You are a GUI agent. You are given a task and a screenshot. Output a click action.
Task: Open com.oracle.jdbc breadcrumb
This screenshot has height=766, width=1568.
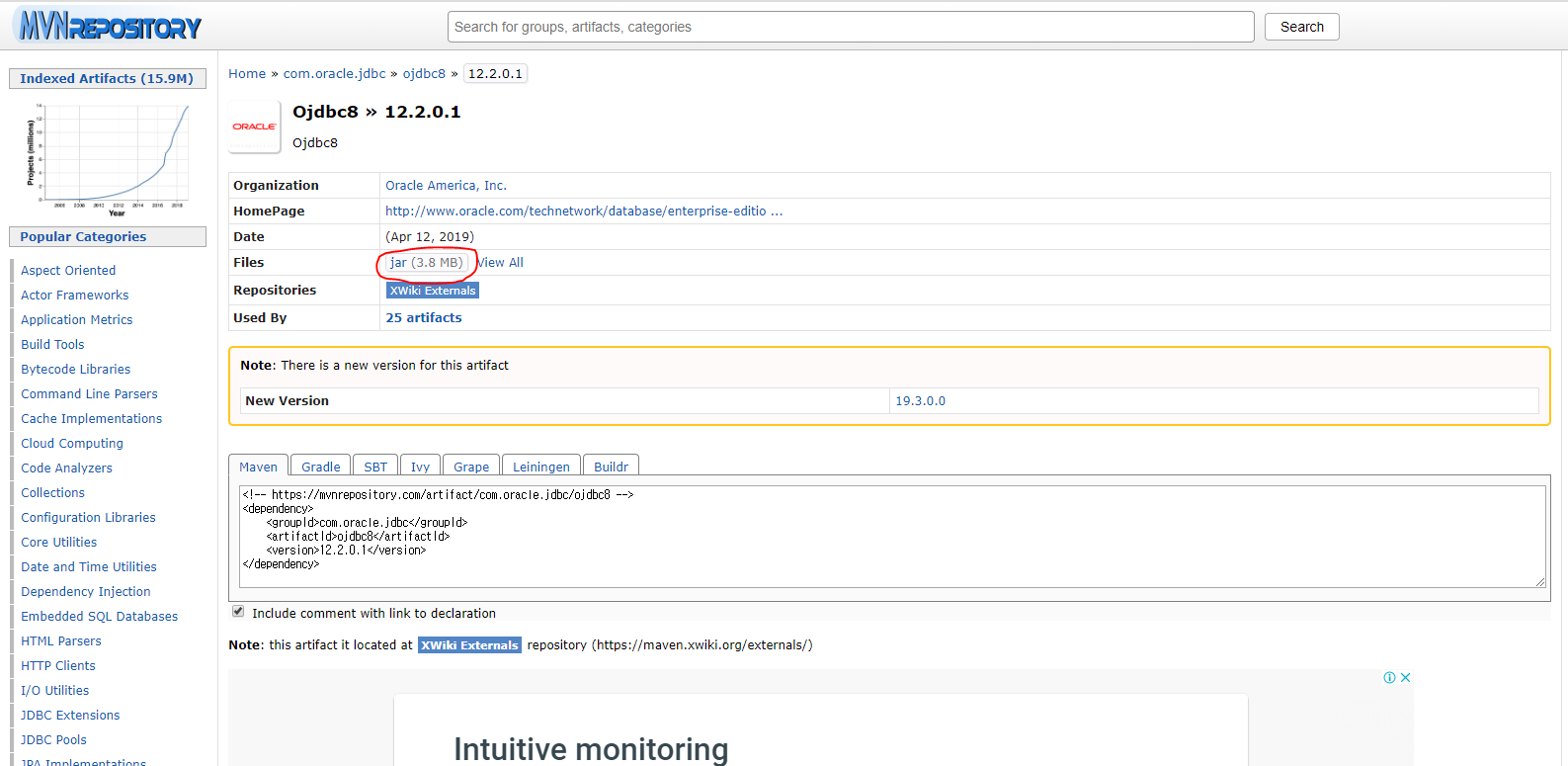point(334,74)
